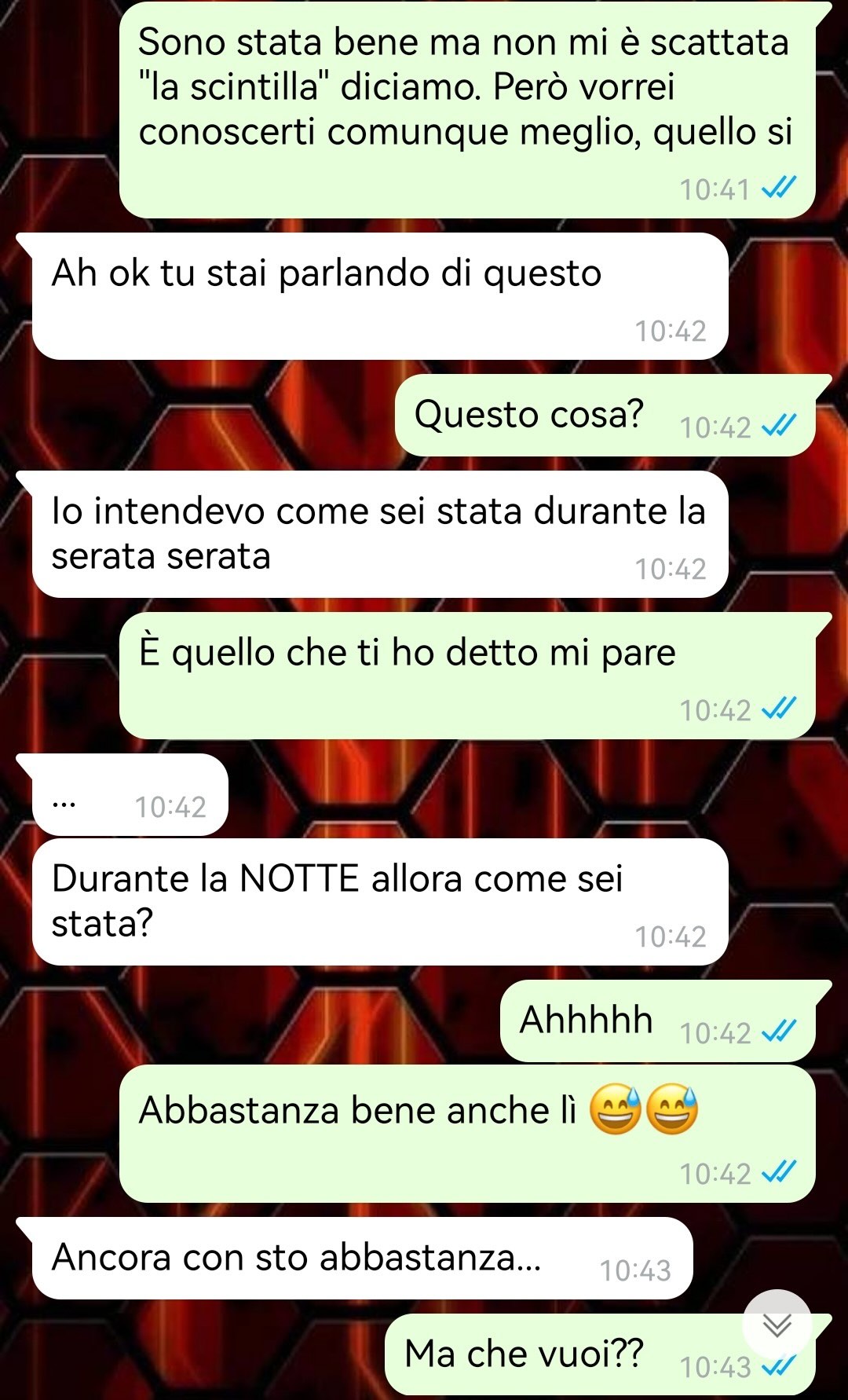Click ticks on 'Abbastanza bene anche lì' message
Viewport: 848px width, 1400px height.
pos(780,1171)
